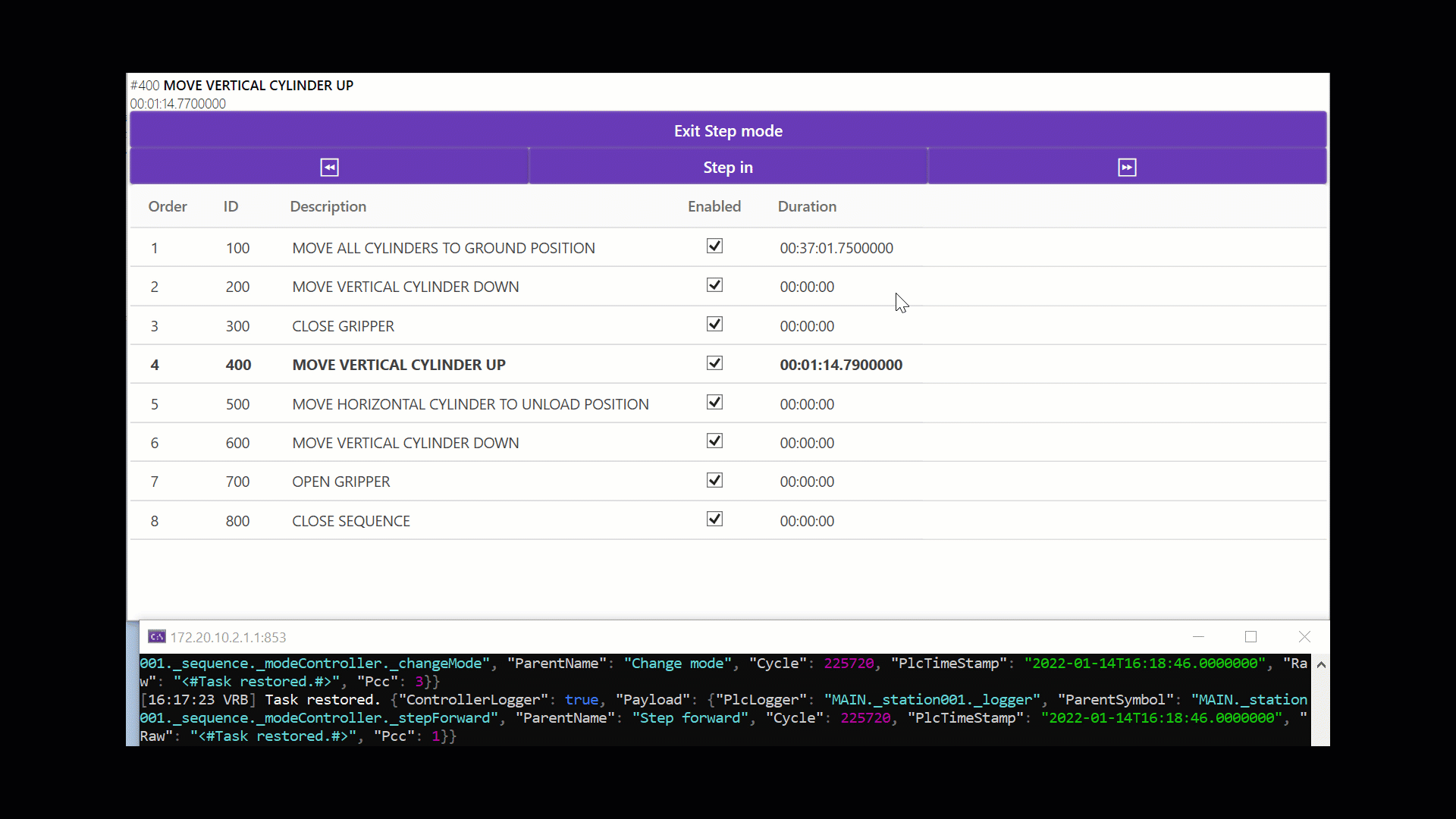
Task: Disable the CLOSE SEQUENCE step checkbox
Action: 714,519
